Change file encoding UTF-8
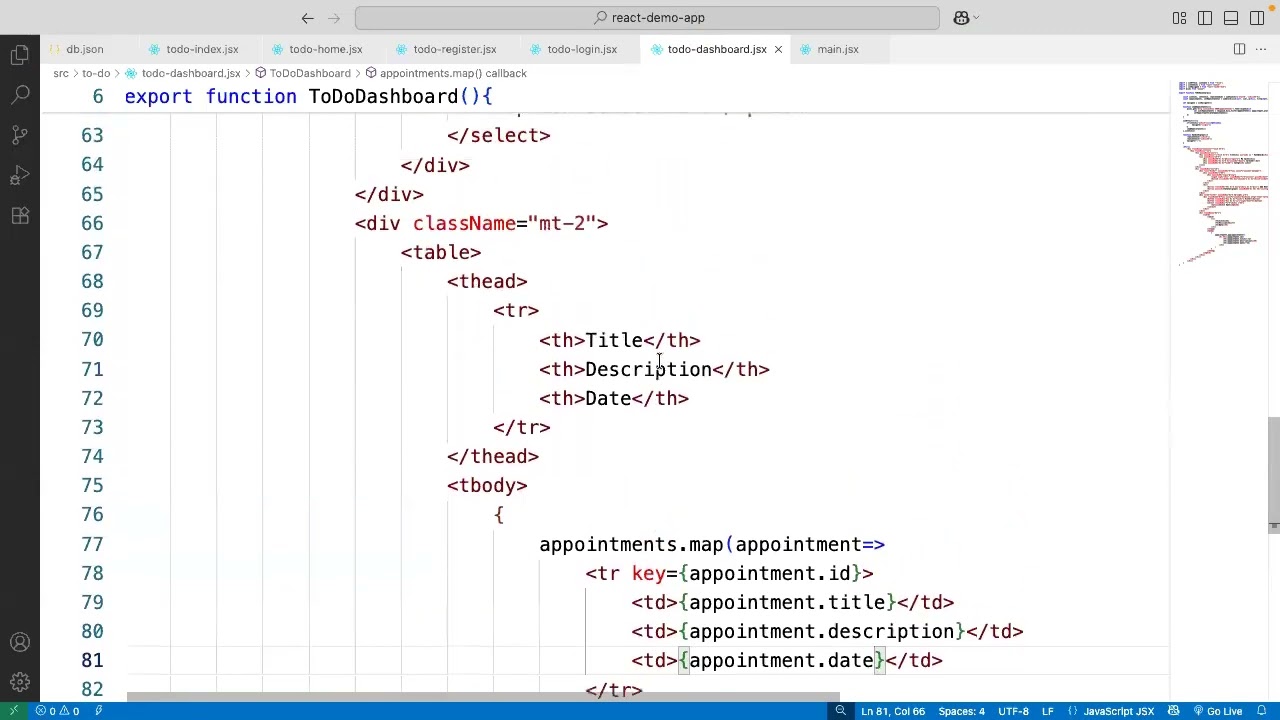 pyautogui.click(x=1013, y=711)
